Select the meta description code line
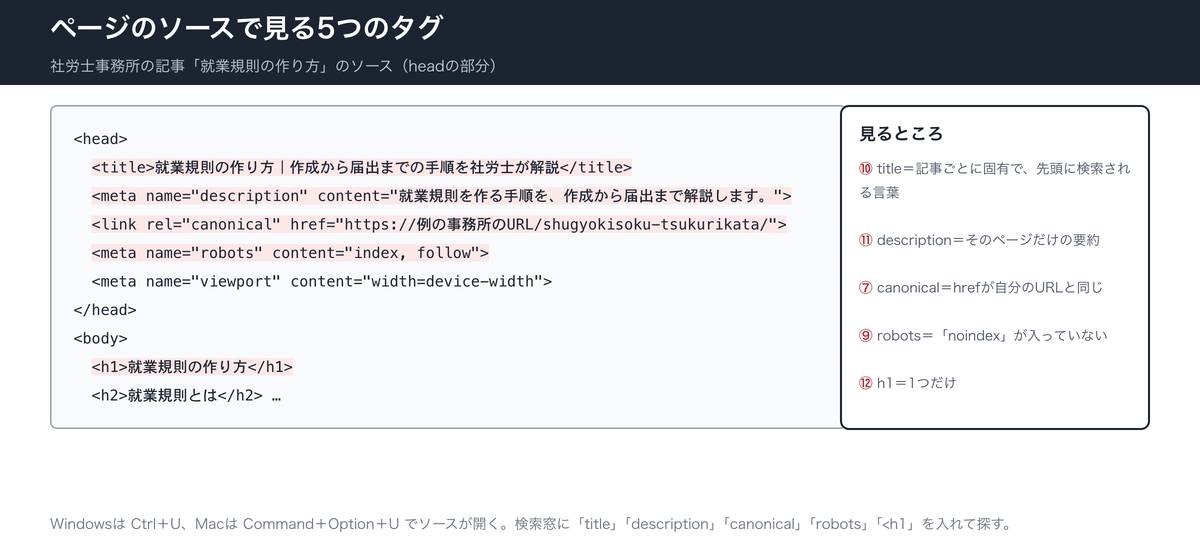This screenshot has width=1200, height=560. tap(441, 196)
